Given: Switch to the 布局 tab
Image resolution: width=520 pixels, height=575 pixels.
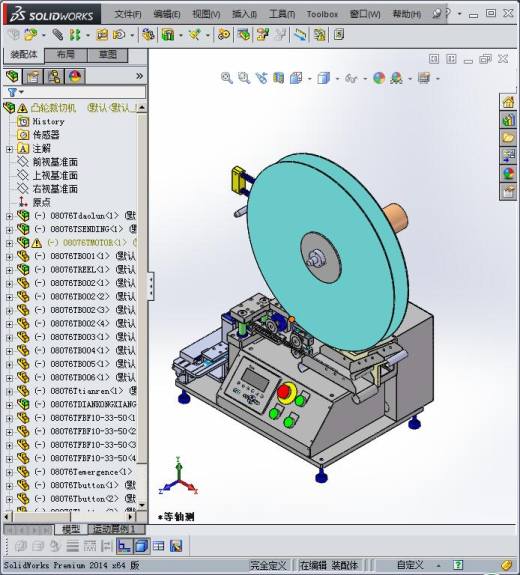Looking at the screenshot, I should [x=66, y=55].
